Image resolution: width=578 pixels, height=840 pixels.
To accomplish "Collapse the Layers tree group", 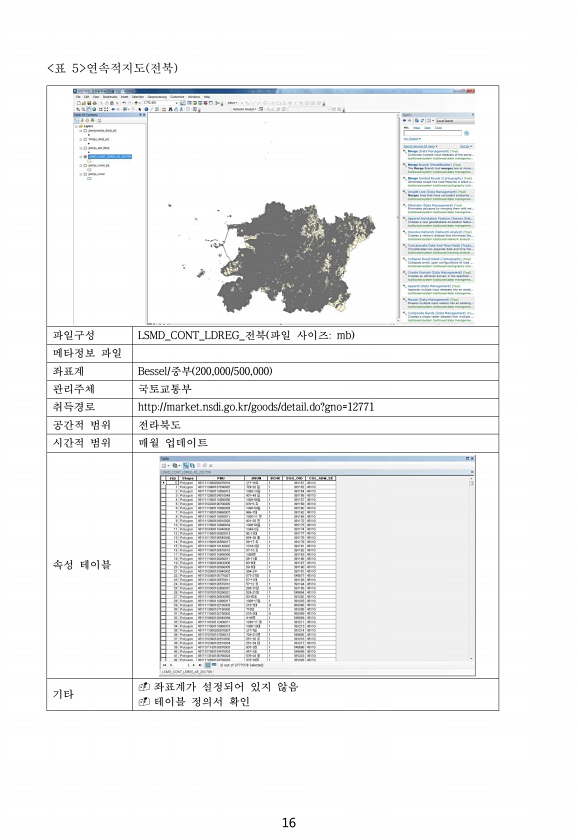I will [x=76, y=126].
